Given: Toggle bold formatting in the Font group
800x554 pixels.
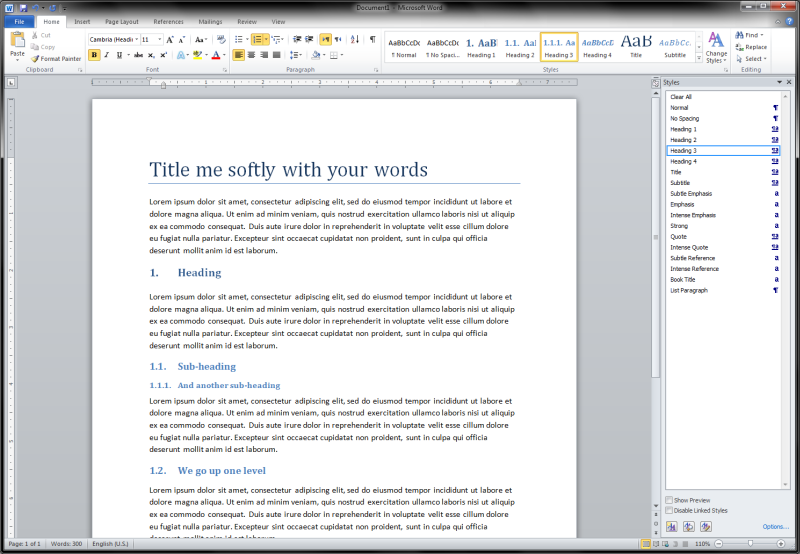Looking at the screenshot, I should click(x=94, y=55).
